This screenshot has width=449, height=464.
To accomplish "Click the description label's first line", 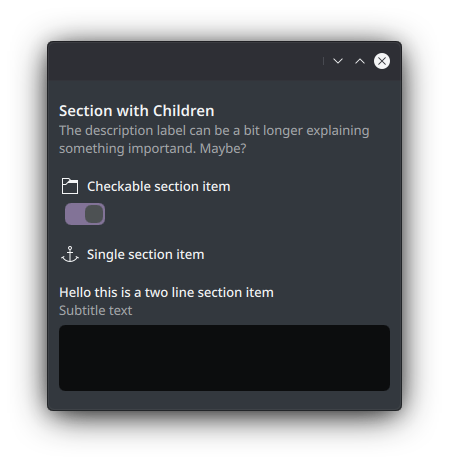I will click(x=214, y=131).
